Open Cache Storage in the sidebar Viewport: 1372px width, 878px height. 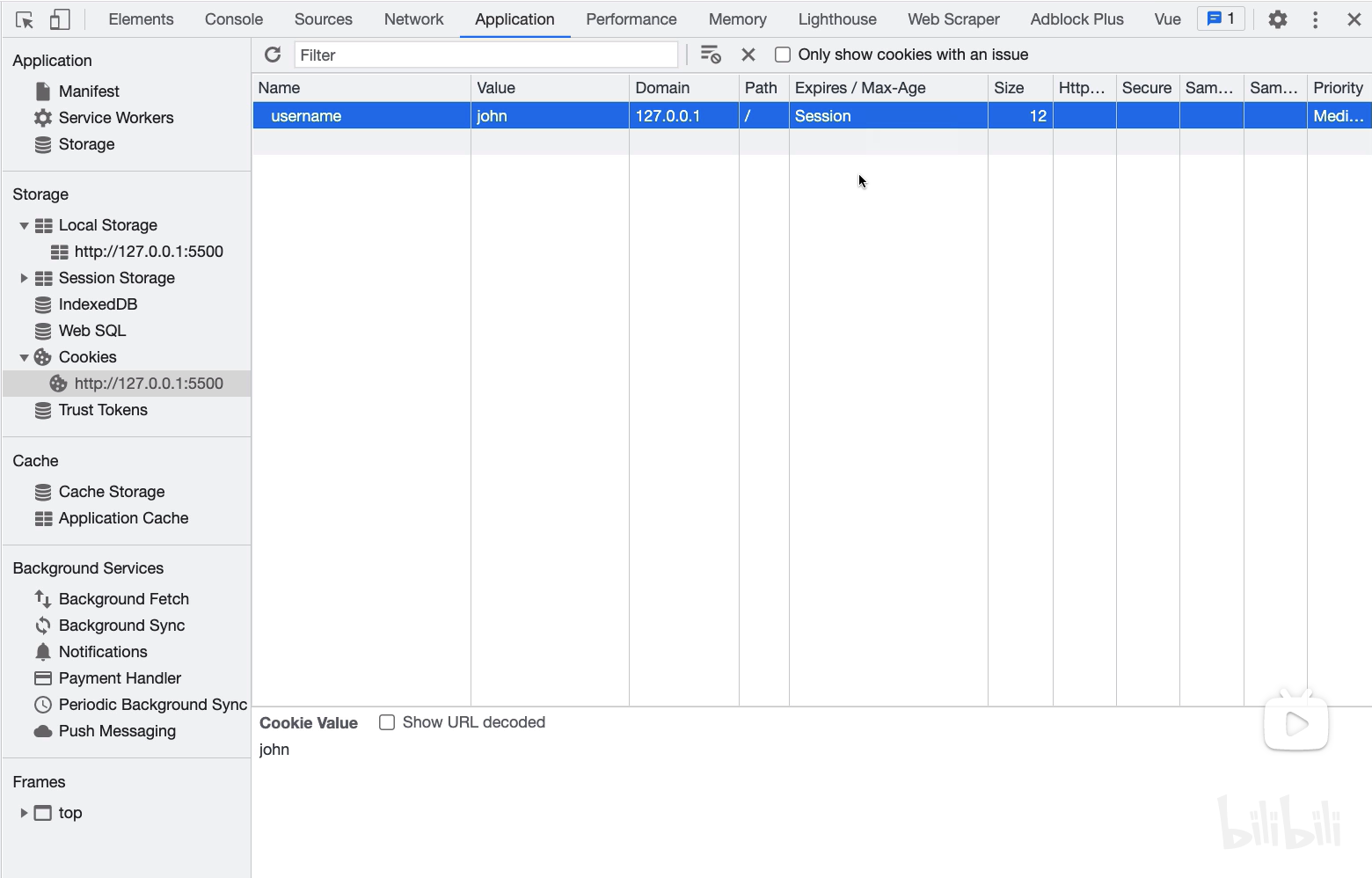pos(111,492)
